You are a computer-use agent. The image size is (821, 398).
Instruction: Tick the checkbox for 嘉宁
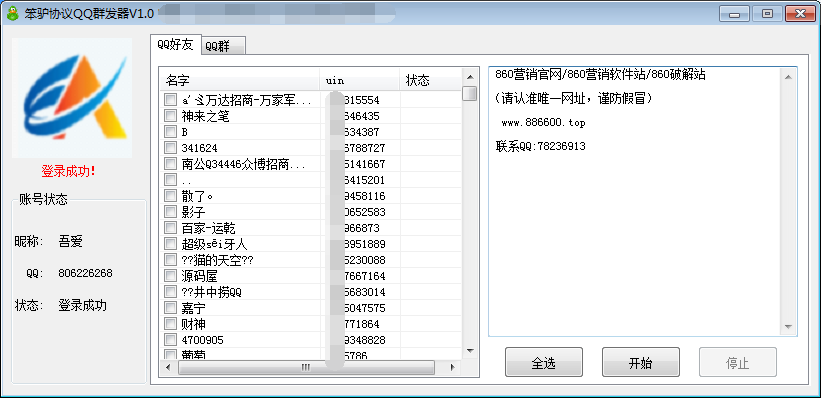point(170,307)
